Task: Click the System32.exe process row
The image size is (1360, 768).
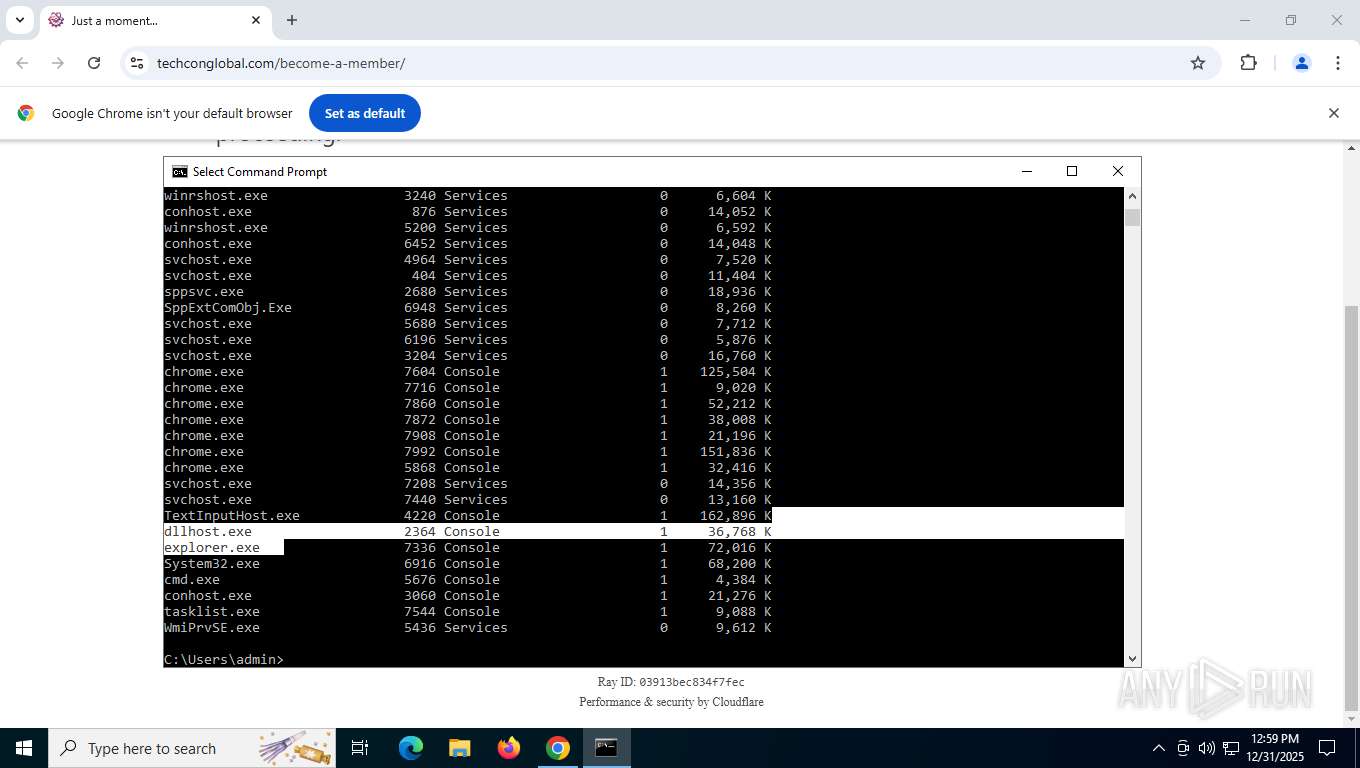Action: point(468,564)
